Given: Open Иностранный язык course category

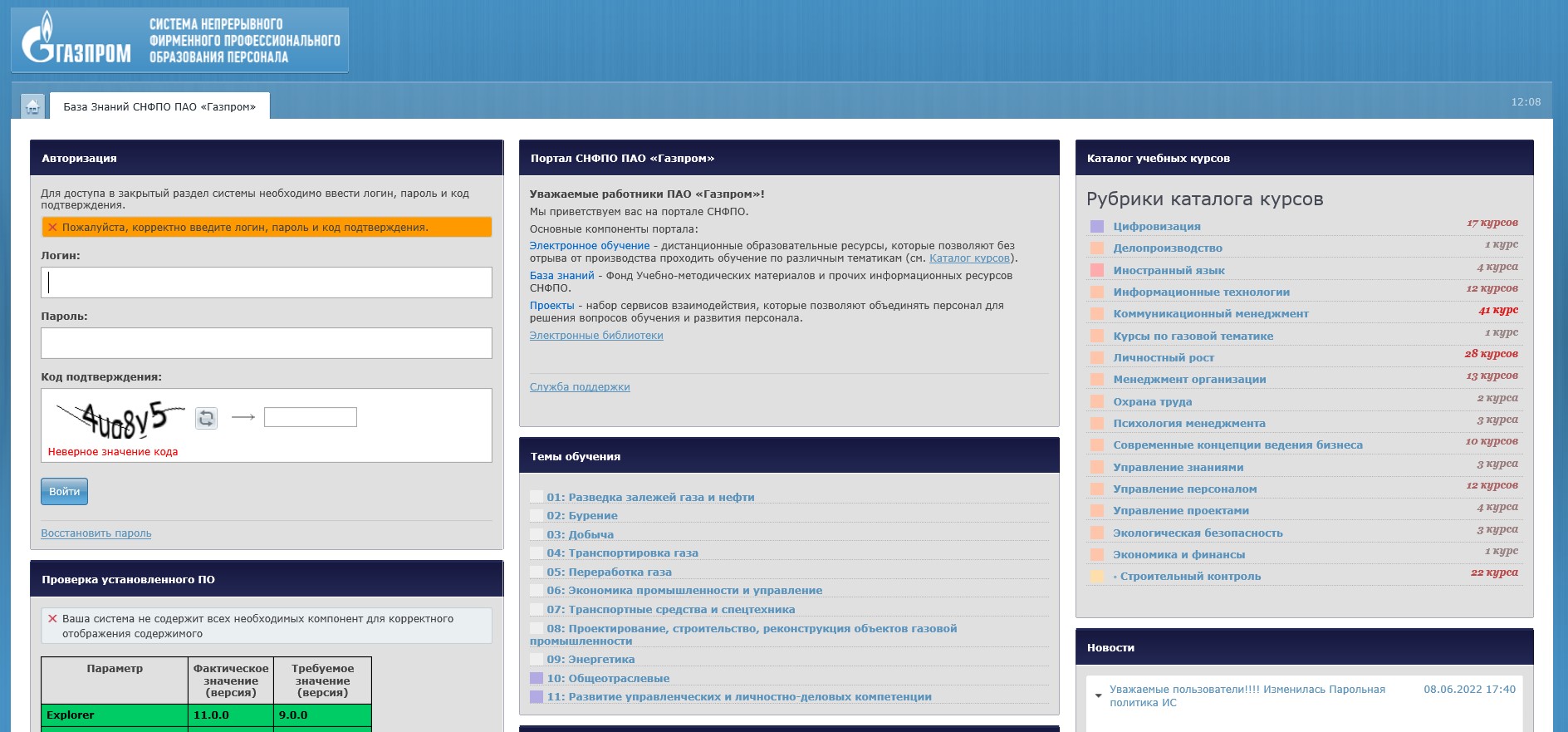Looking at the screenshot, I should (x=1169, y=271).
